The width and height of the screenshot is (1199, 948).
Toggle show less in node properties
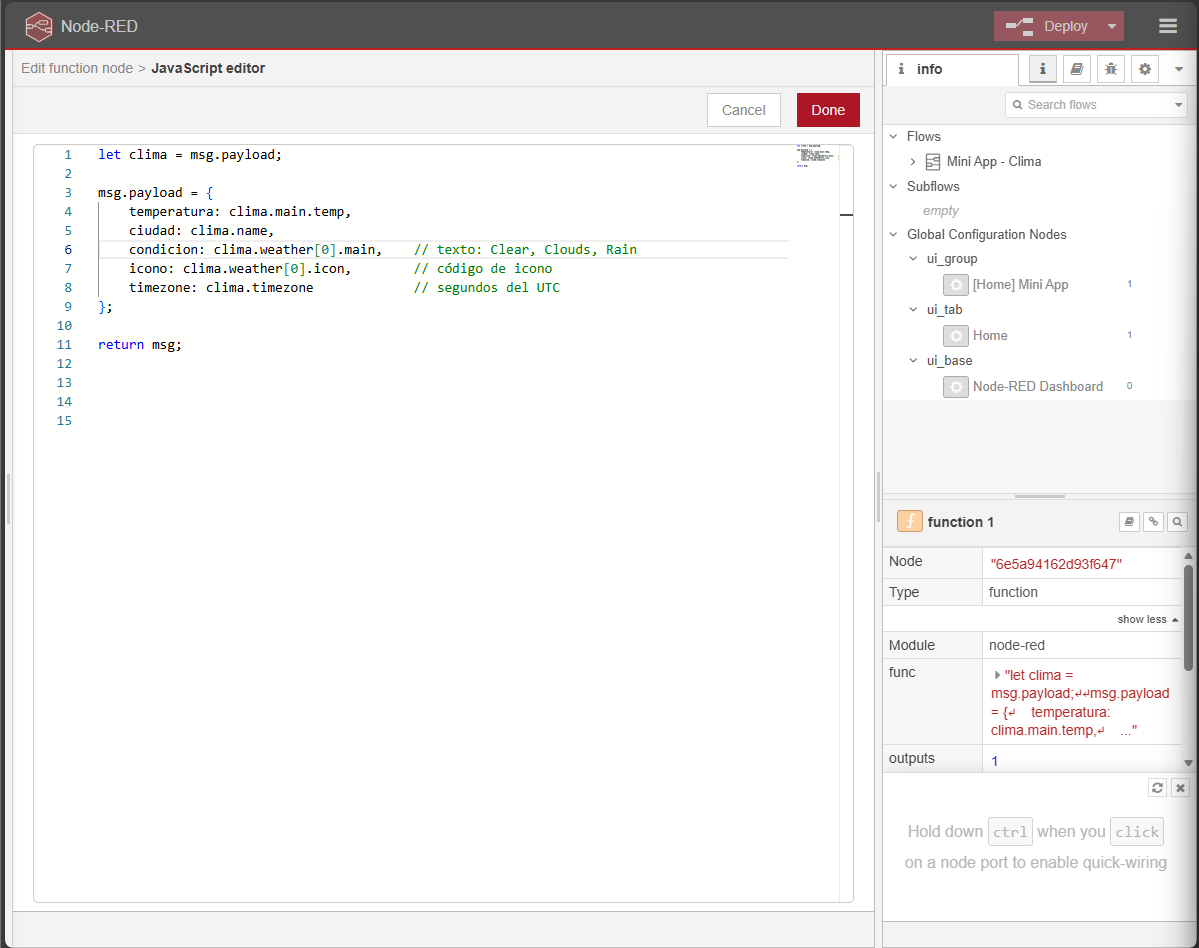coord(1147,619)
